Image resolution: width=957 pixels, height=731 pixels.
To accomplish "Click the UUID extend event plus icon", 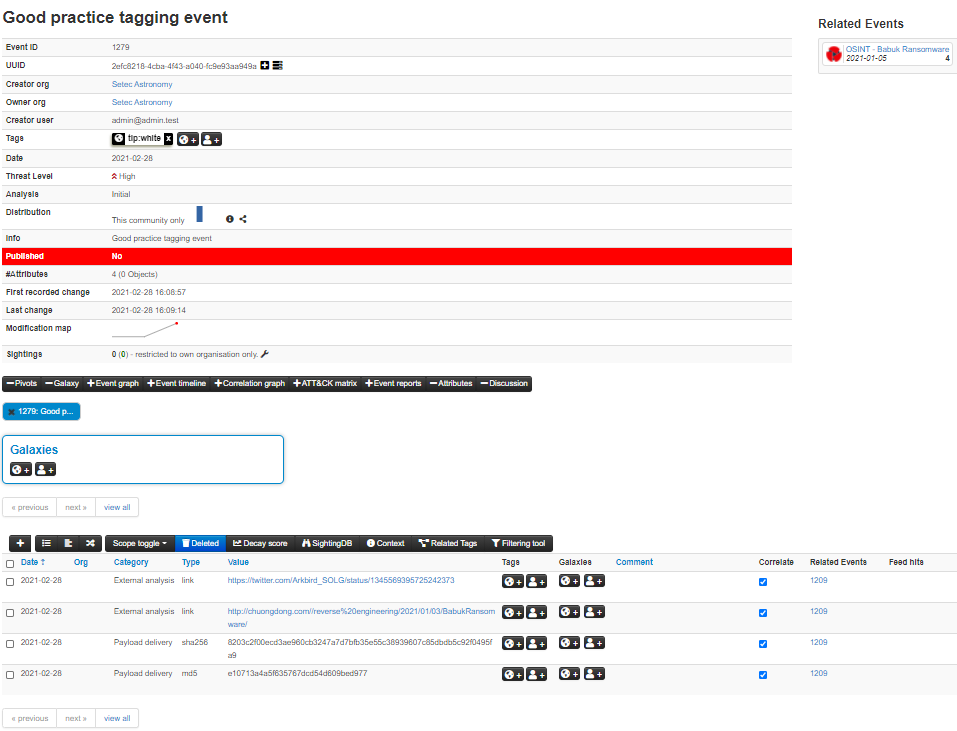I will pos(265,65).
